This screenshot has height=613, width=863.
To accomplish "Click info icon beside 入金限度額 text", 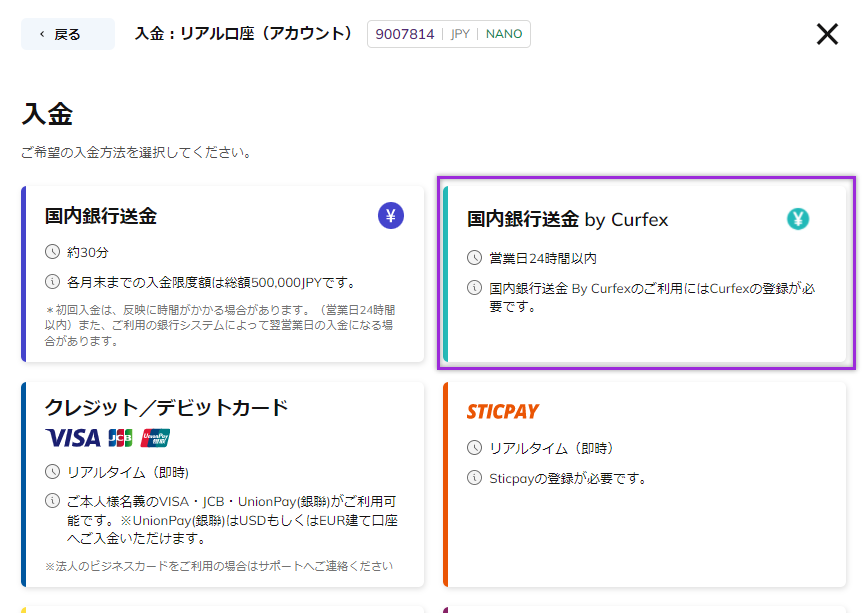I will tap(52, 282).
